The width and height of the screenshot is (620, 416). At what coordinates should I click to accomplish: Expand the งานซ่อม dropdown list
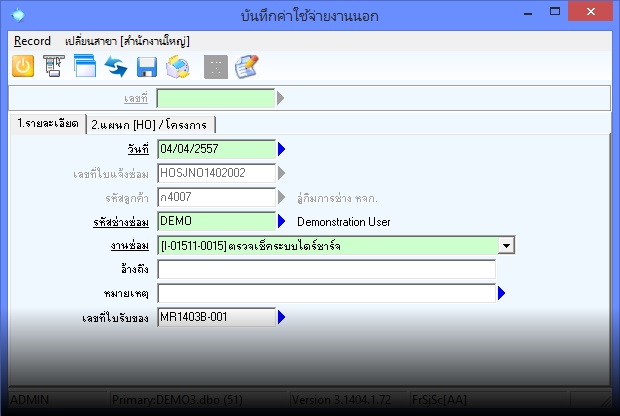507,245
